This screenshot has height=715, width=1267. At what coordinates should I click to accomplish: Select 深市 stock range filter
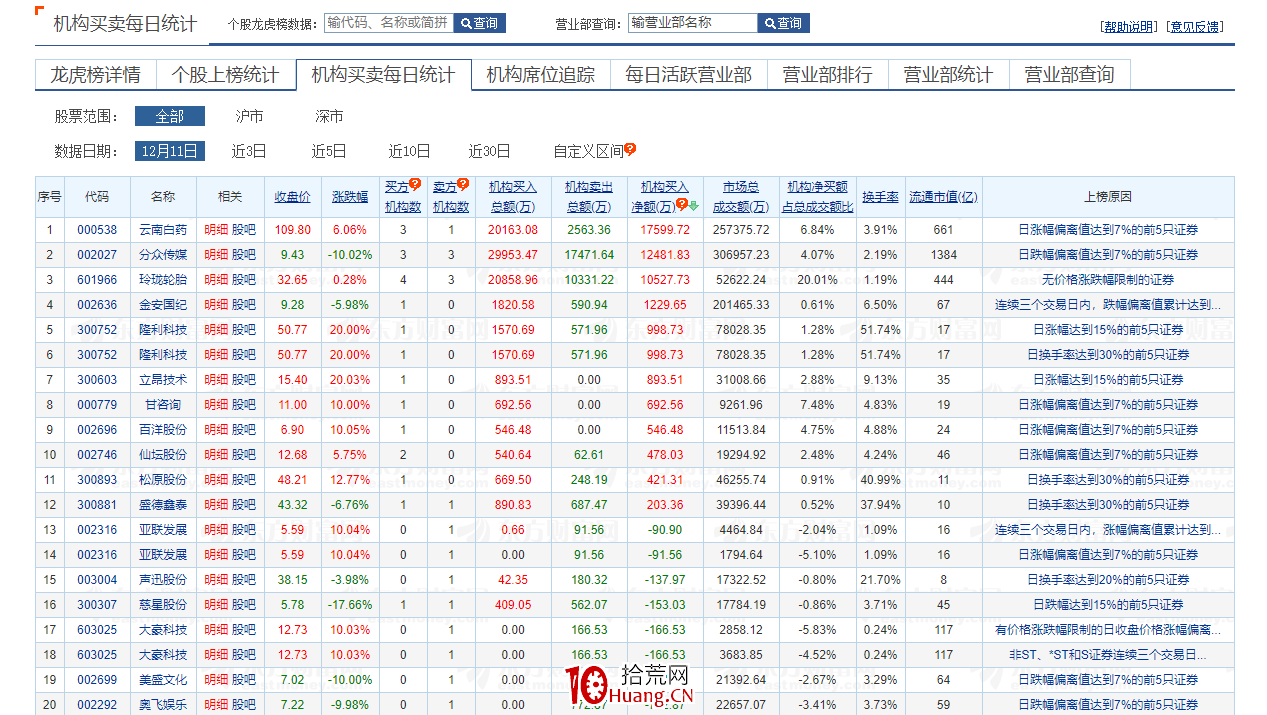pyautogui.click(x=329, y=117)
